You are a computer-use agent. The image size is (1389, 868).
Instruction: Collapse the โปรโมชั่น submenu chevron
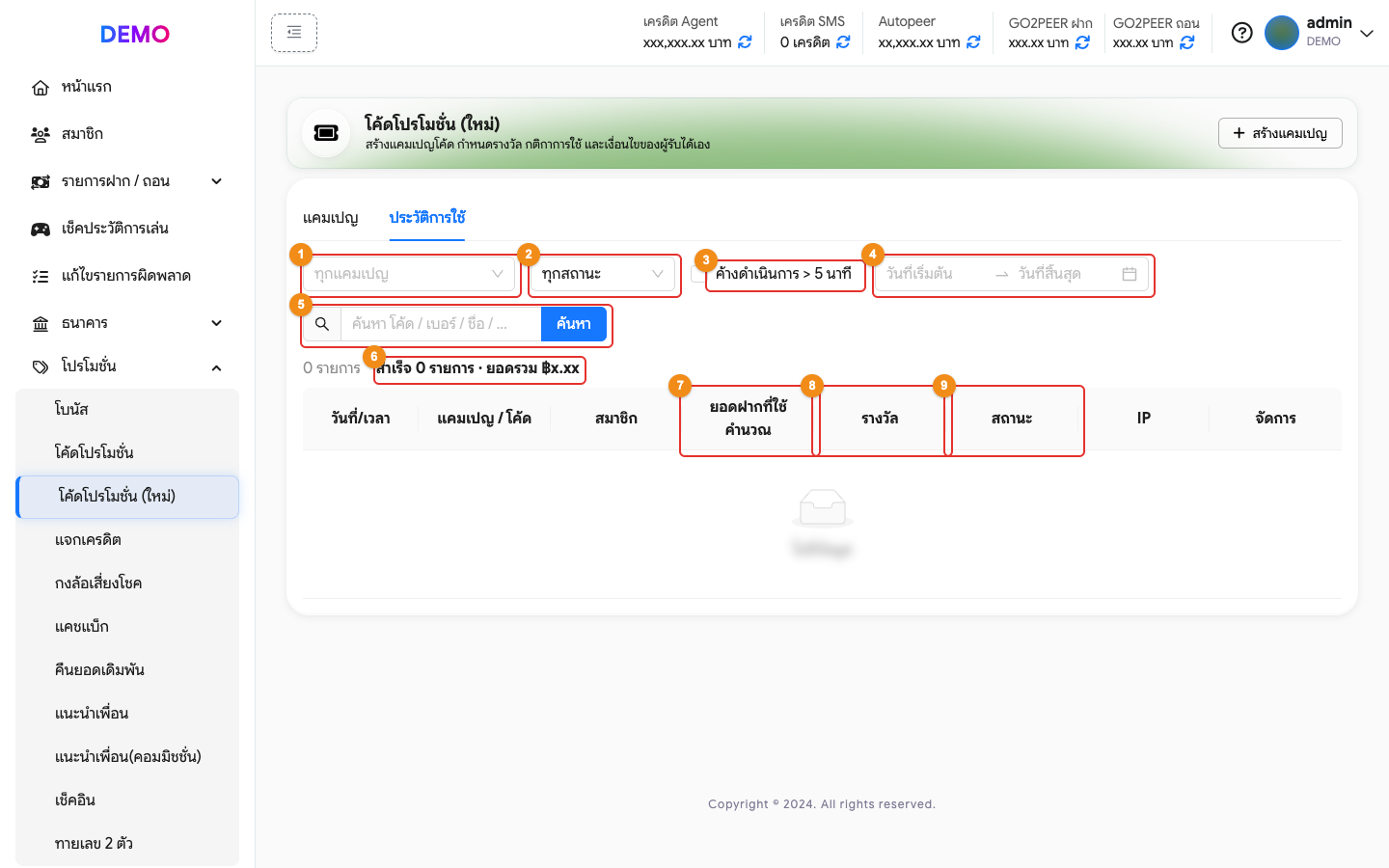point(217,367)
